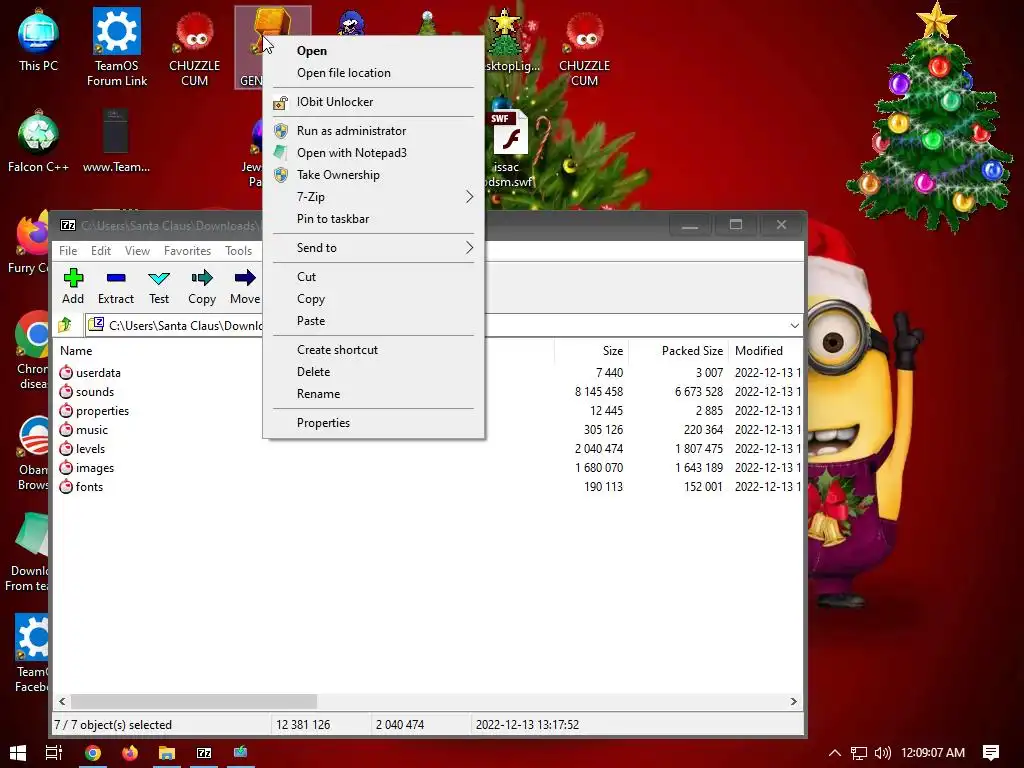The height and width of the screenshot is (768, 1024).
Task: Open the notification center
Action: [x=991, y=752]
